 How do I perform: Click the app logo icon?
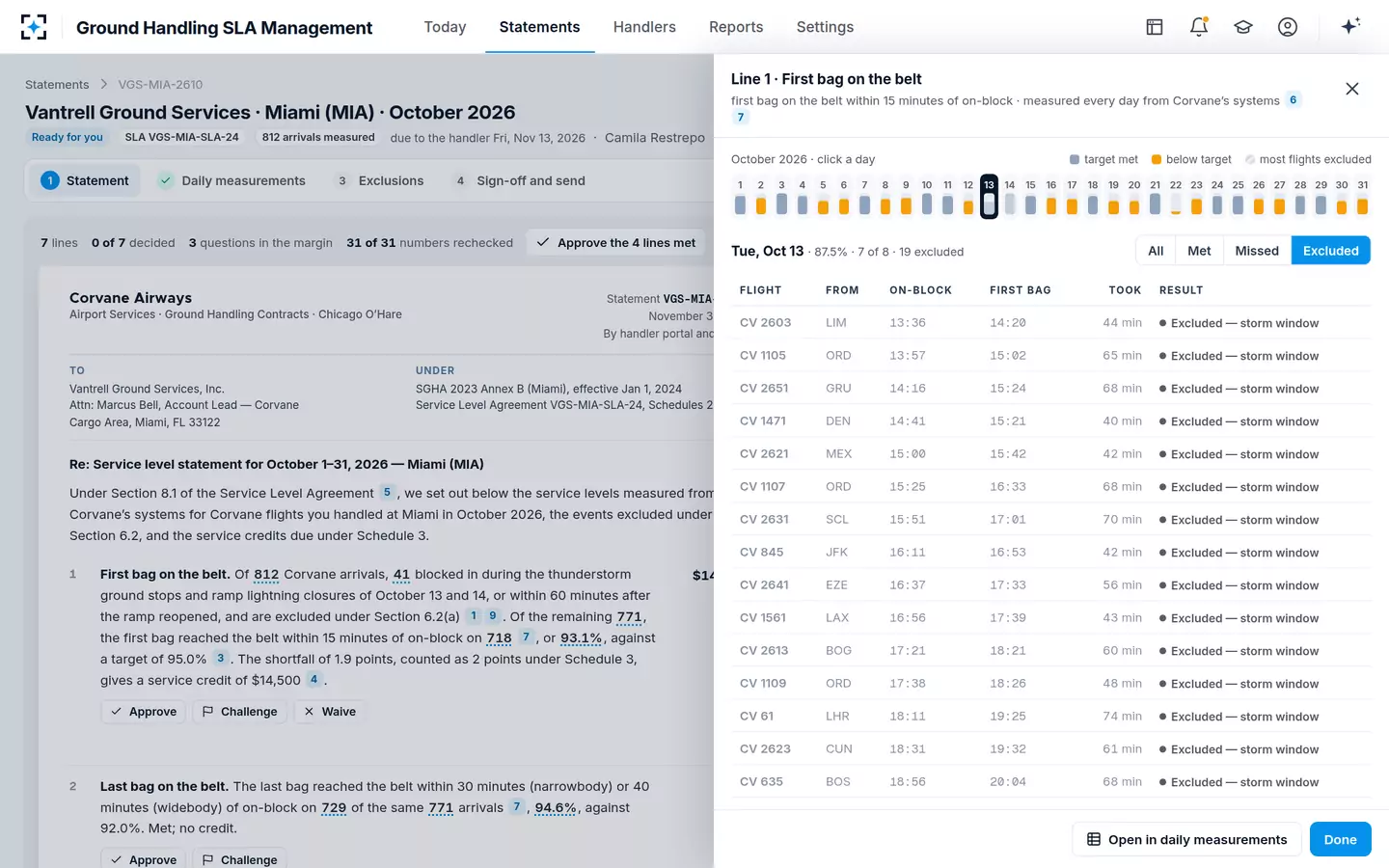(34, 27)
